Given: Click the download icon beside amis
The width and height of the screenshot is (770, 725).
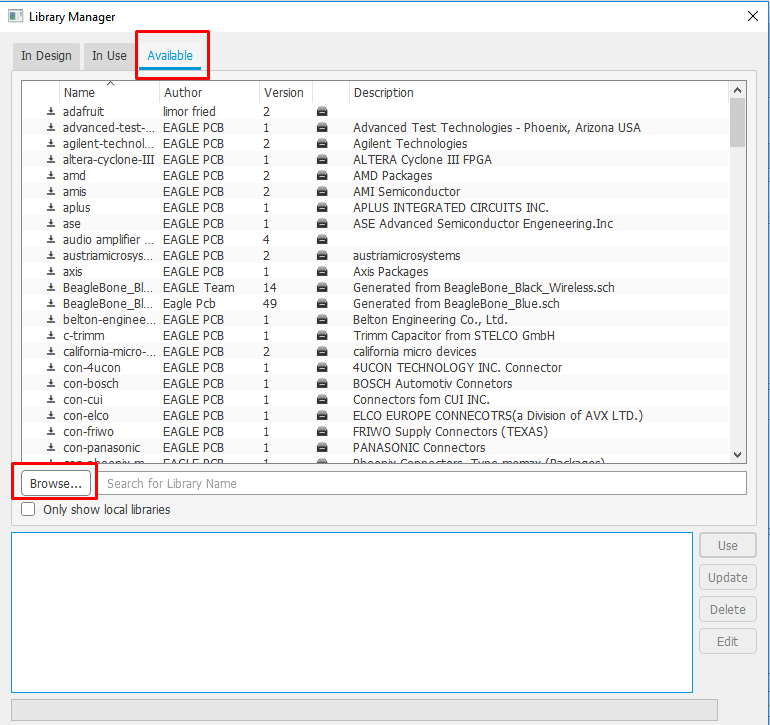Looking at the screenshot, I should point(51,192).
